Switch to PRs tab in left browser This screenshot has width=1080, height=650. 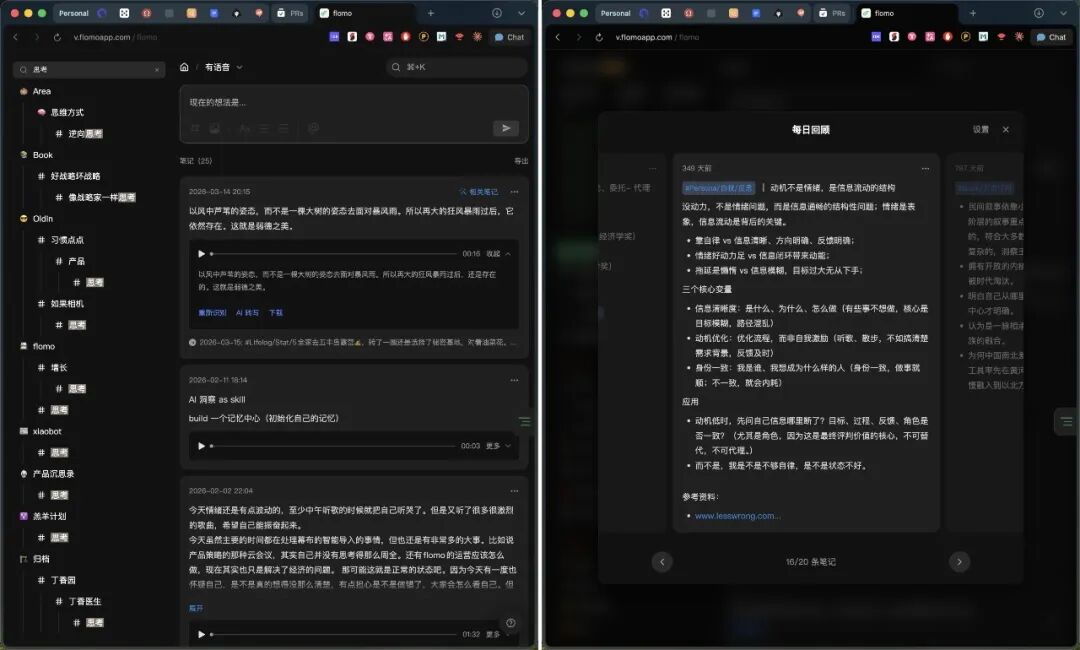[290, 13]
